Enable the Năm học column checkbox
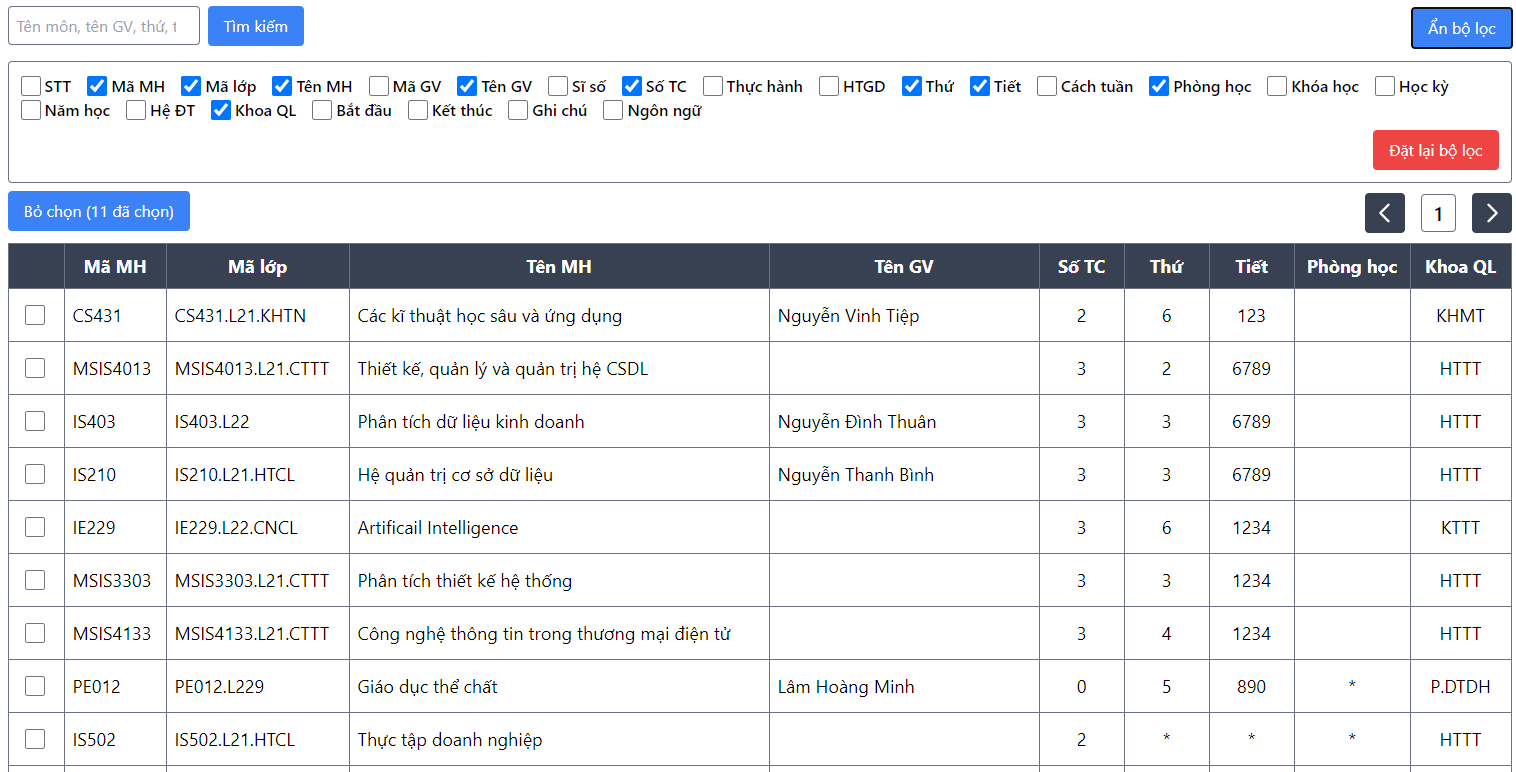The height and width of the screenshot is (772, 1516). (31, 110)
